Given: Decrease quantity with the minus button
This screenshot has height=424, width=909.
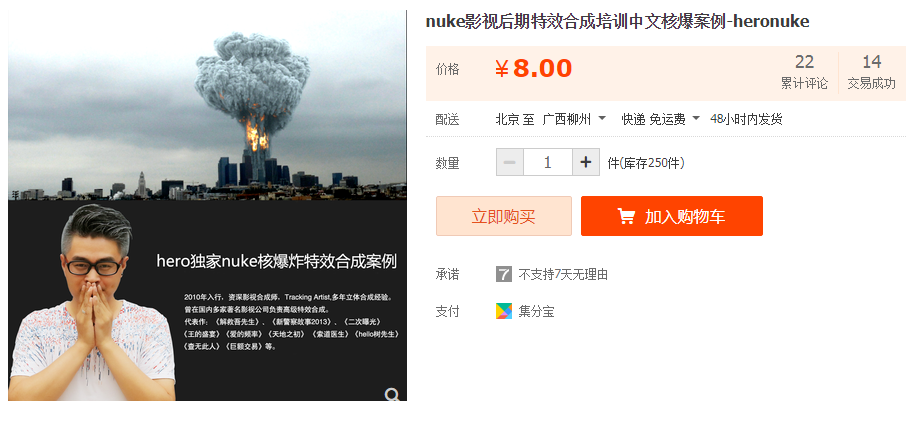Looking at the screenshot, I should 510,162.
